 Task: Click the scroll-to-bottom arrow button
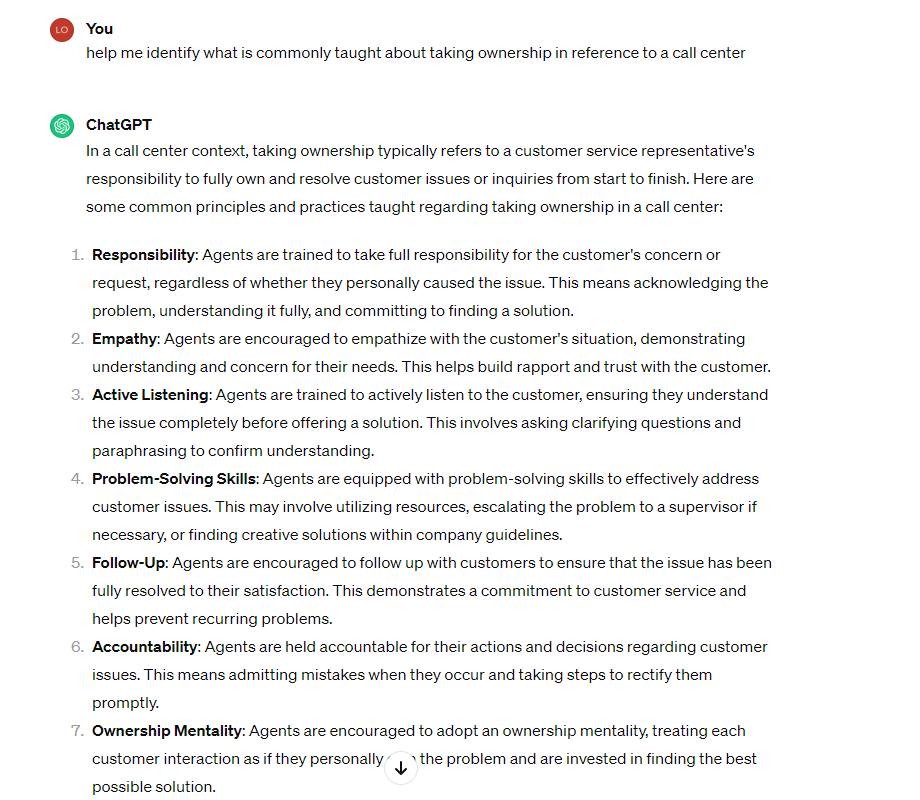coord(401,768)
